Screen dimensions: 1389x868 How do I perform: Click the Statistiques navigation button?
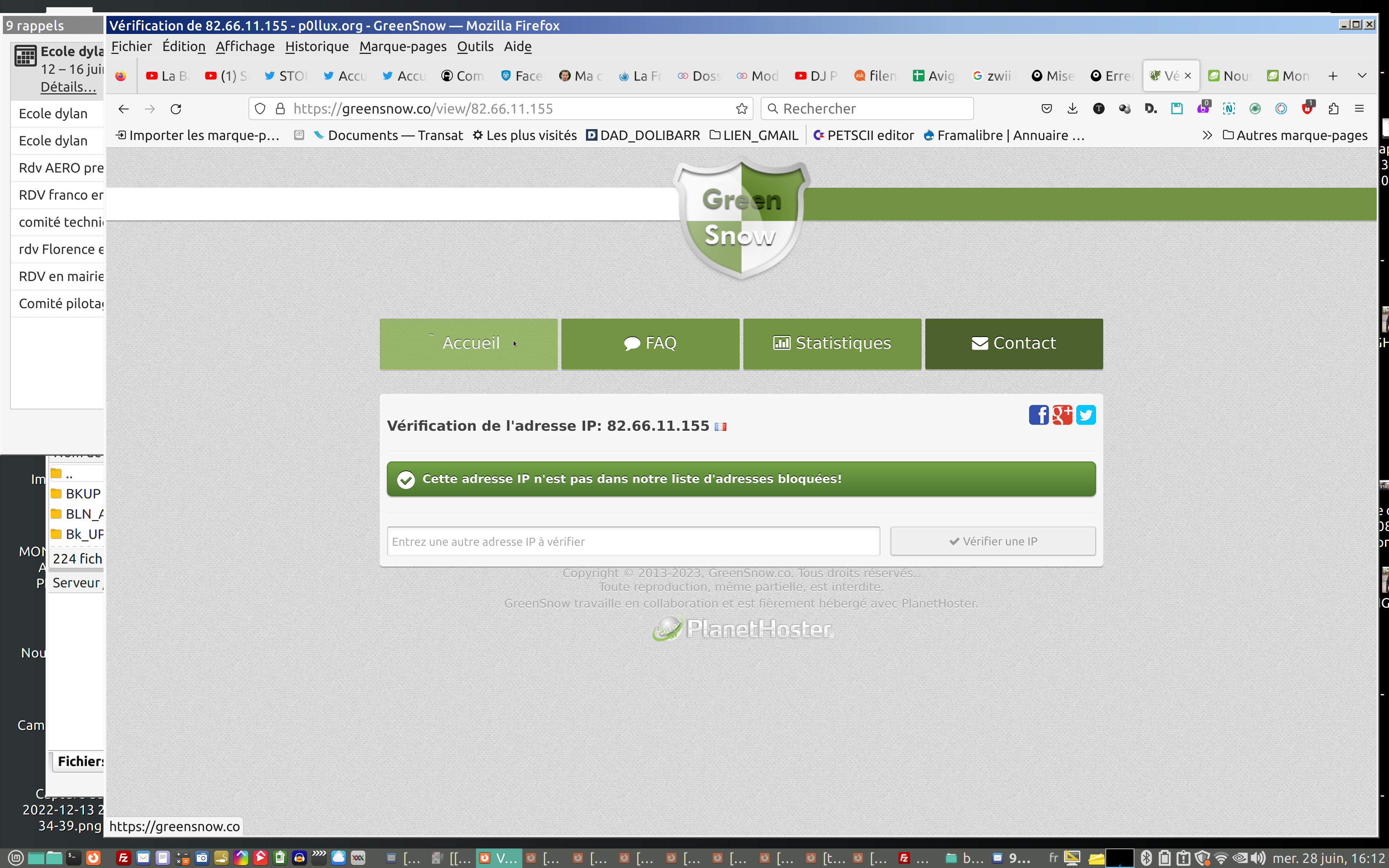click(x=832, y=343)
